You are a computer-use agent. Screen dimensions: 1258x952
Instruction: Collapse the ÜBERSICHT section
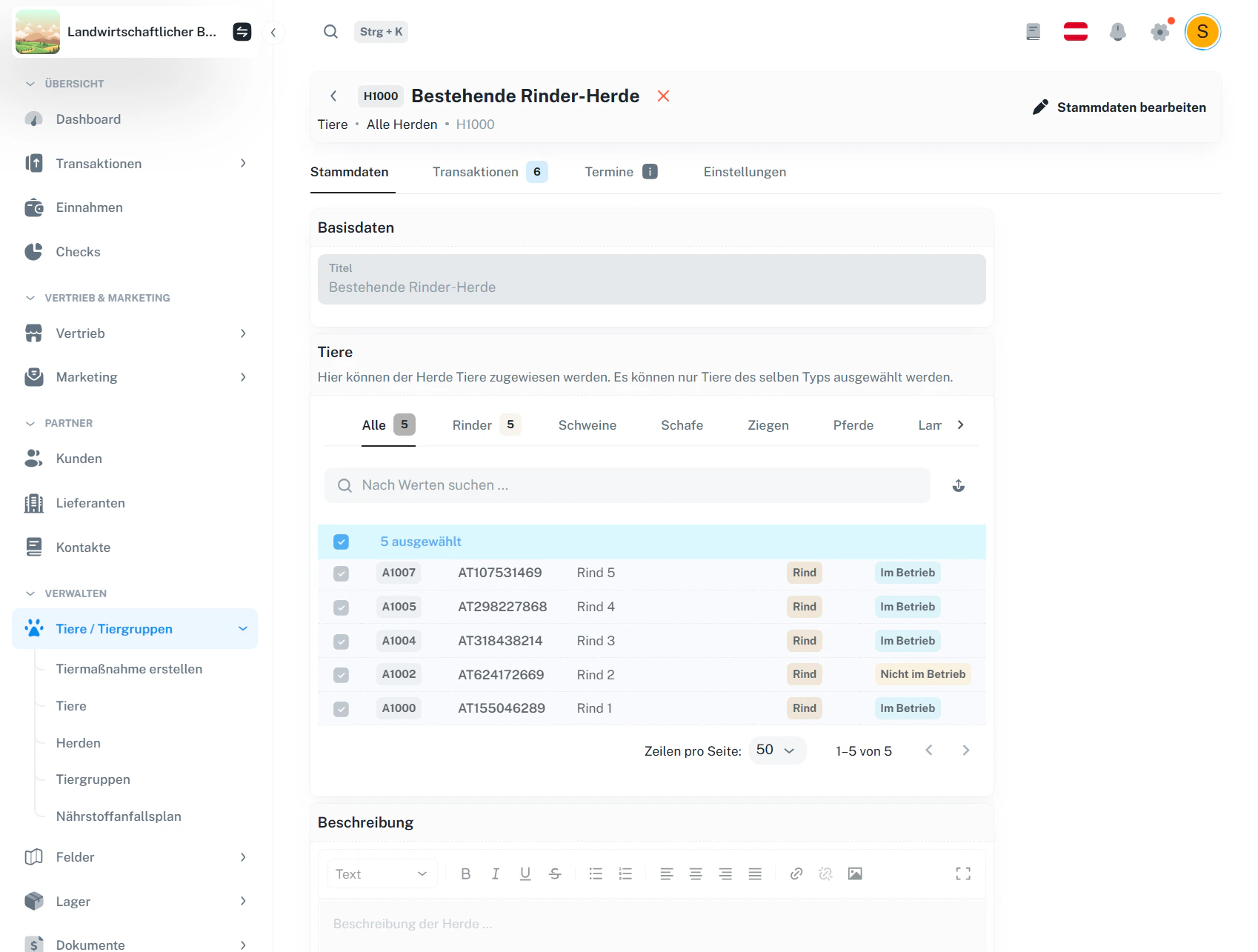coord(65,84)
